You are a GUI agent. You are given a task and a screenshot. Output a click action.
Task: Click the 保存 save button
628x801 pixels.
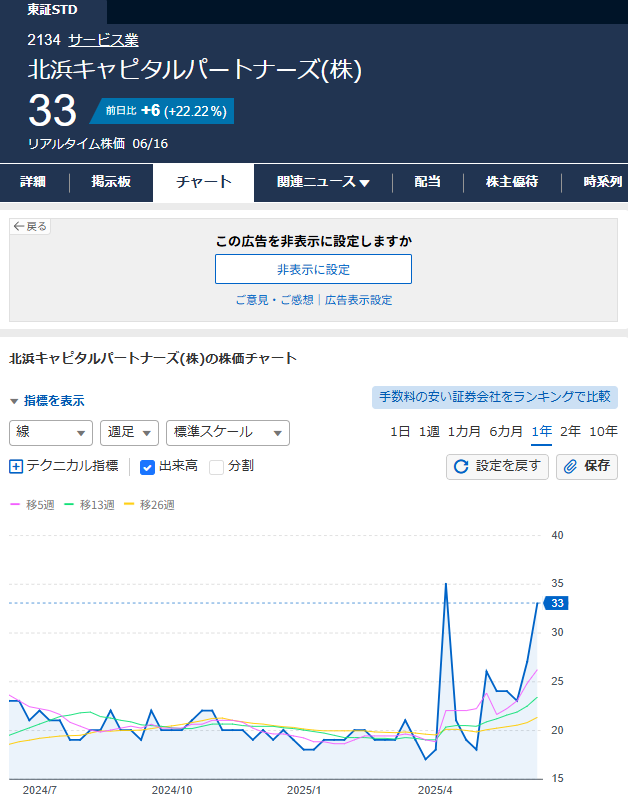(x=587, y=466)
